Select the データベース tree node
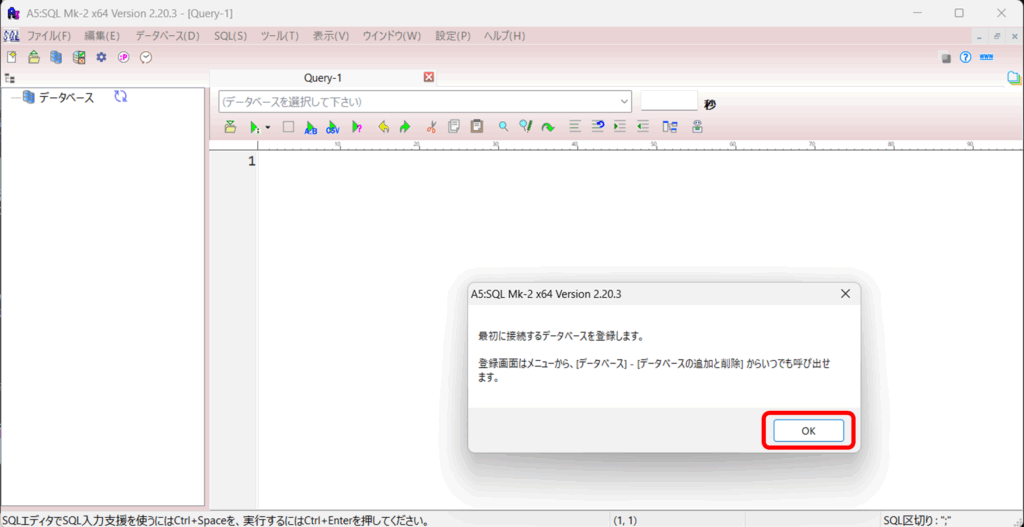1024x527 pixels. click(66, 98)
